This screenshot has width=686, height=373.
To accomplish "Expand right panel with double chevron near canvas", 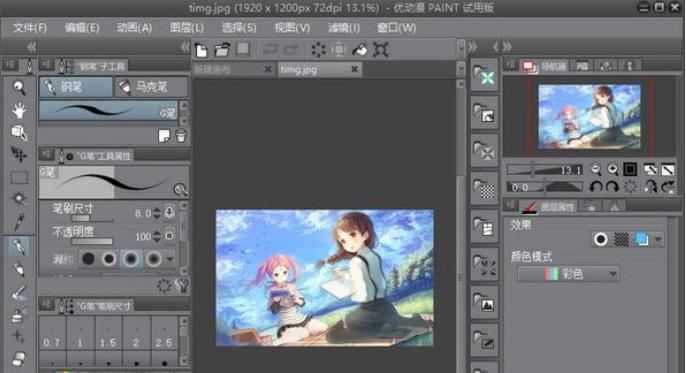I will [x=472, y=47].
